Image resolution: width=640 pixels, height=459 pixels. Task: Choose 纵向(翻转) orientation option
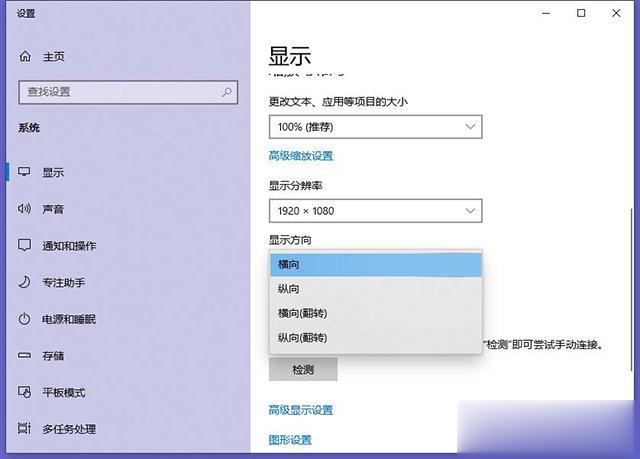pyautogui.click(x=376, y=338)
